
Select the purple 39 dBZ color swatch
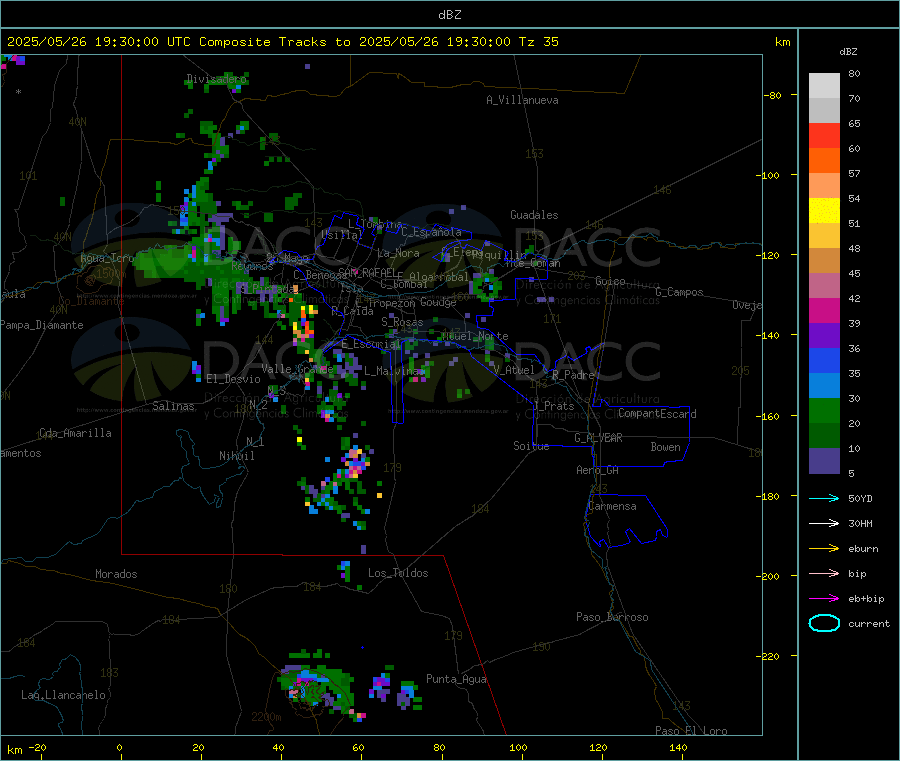click(824, 336)
